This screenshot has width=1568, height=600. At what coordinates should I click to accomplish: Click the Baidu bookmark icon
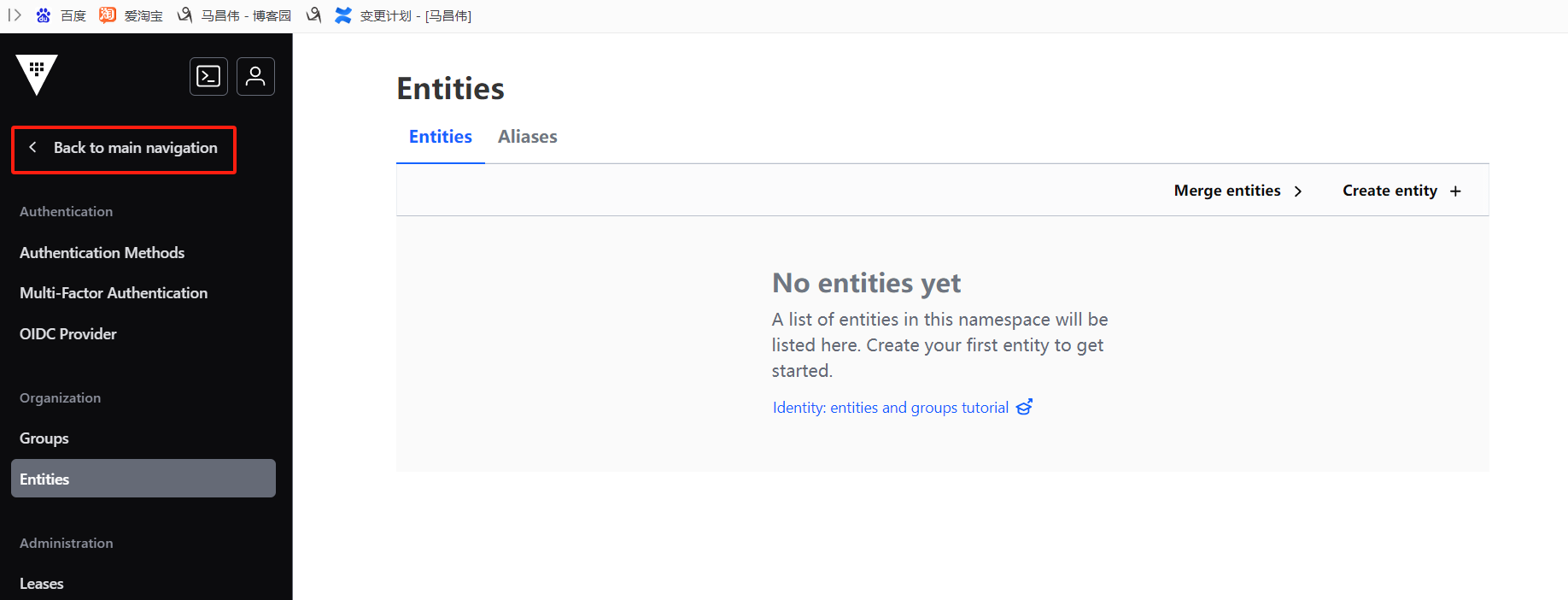click(x=44, y=15)
